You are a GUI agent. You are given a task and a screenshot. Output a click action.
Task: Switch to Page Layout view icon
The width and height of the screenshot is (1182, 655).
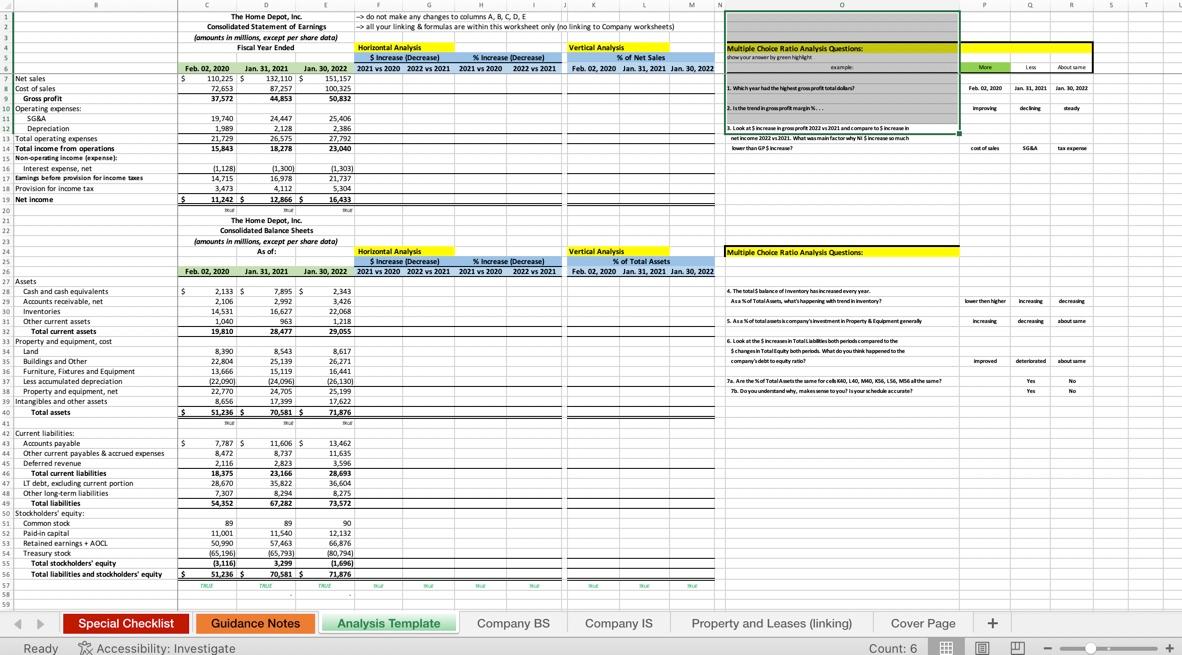click(981, 648)
